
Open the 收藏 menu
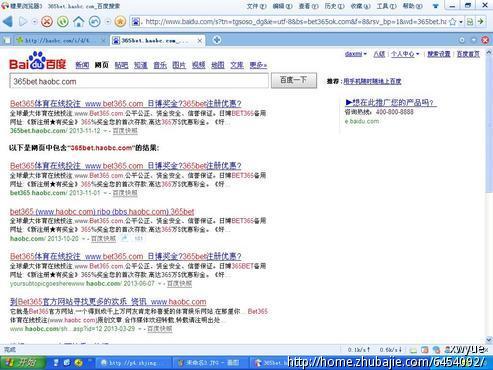(x=360, y=6)
